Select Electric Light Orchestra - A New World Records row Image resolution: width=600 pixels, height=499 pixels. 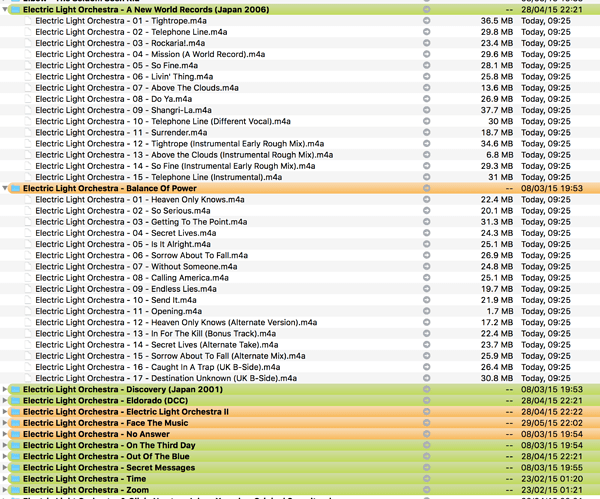[300, 10]
